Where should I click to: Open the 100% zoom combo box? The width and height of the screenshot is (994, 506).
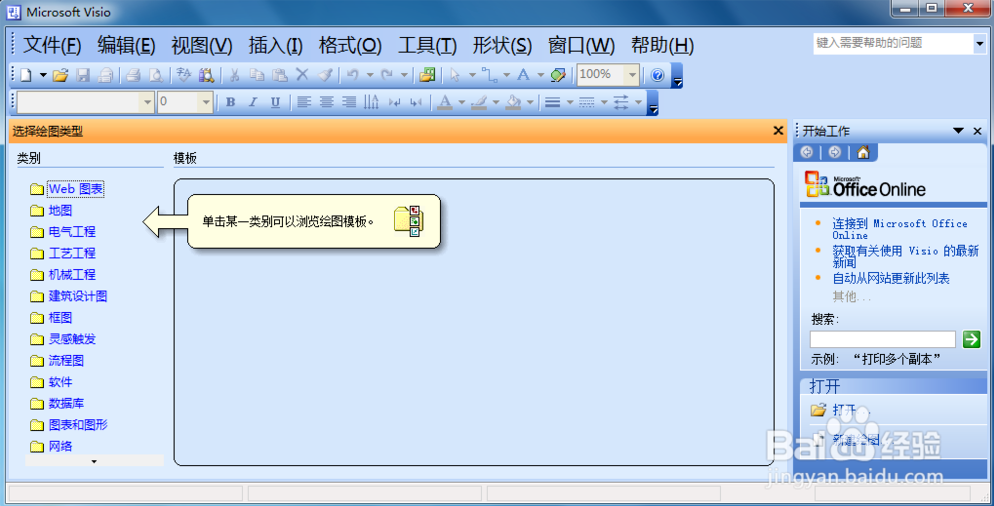tap(632, 75)
